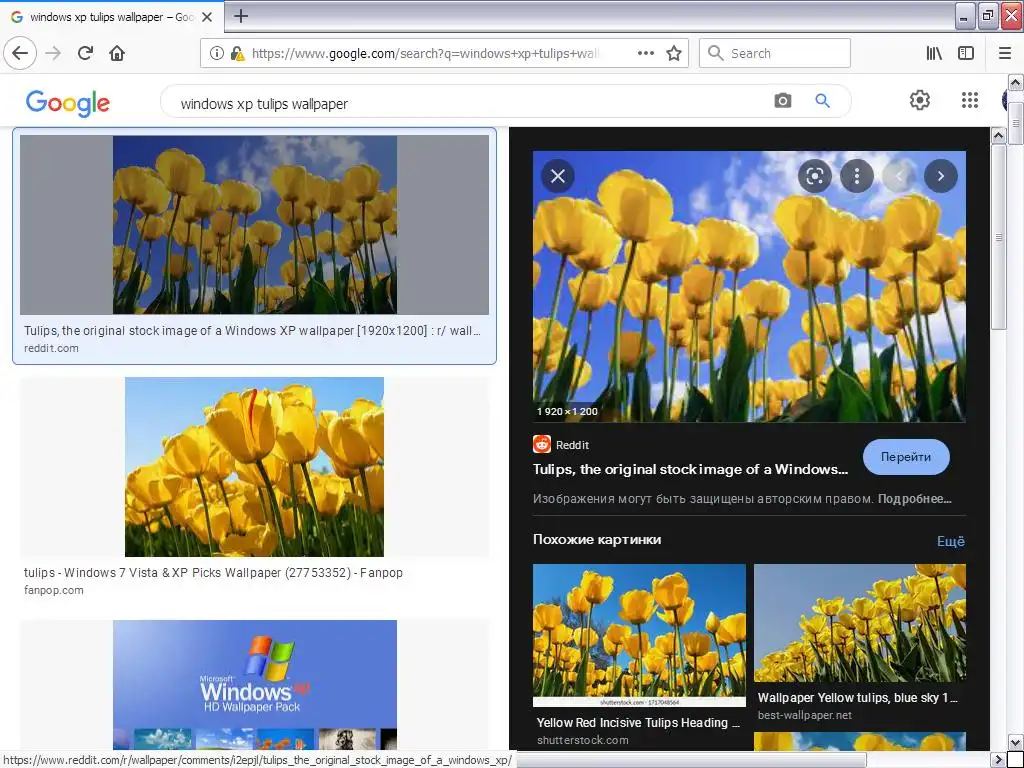Open the best-wallpaper.net yellow tulips thumbnail
1024x768 pixels.
859,623
